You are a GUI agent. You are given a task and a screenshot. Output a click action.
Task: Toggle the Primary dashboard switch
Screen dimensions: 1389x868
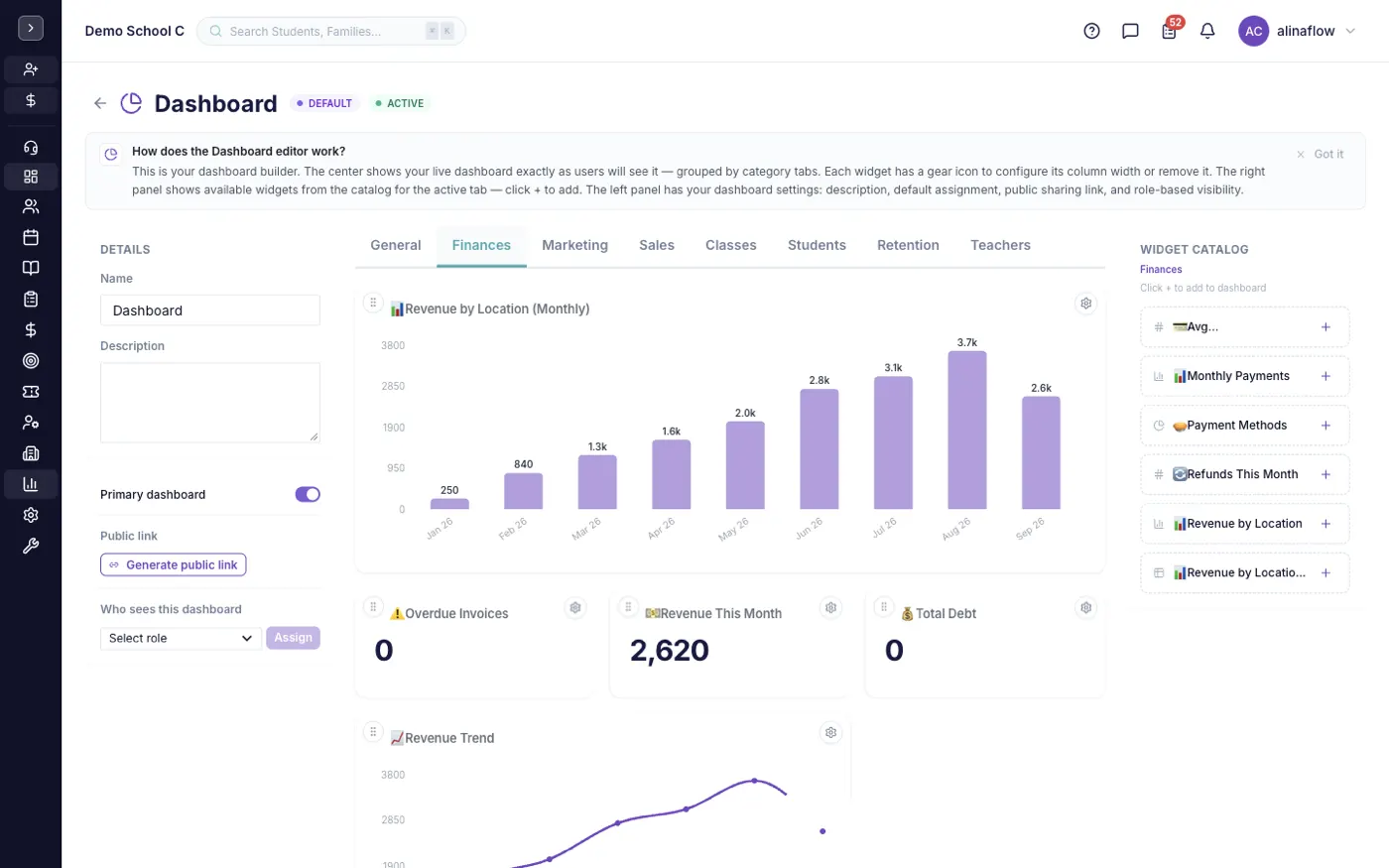coord(308,494)
